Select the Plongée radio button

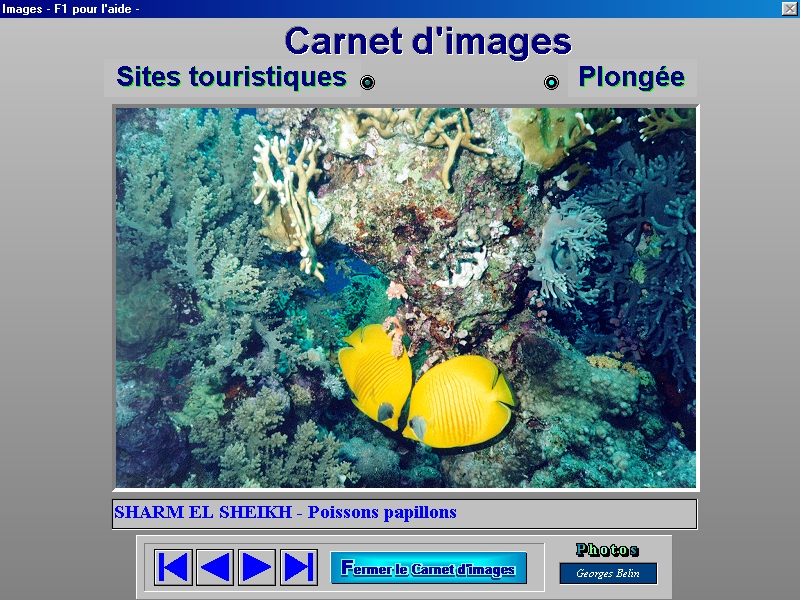tap(551, 82)
